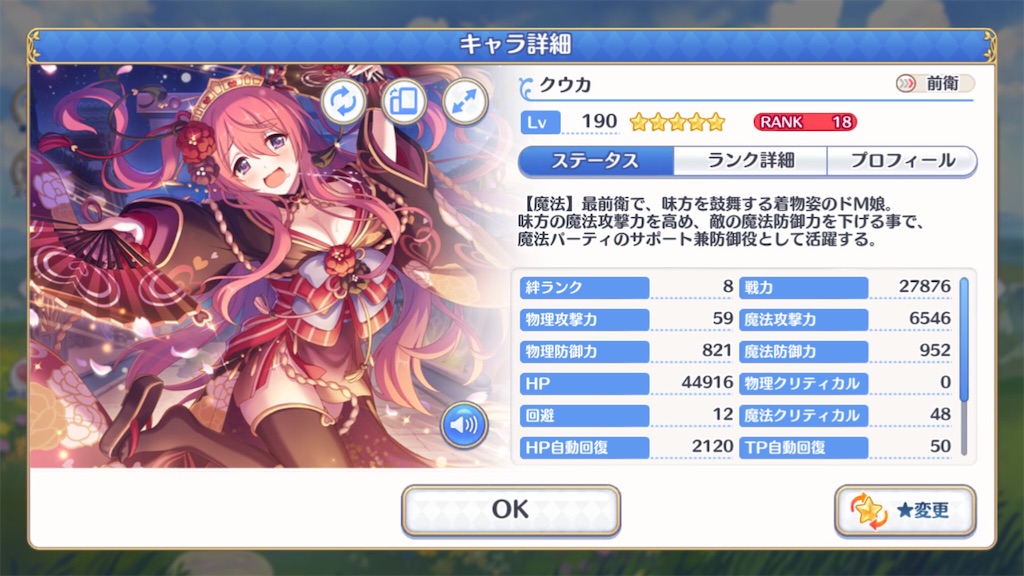The width and height of the screenshot is (1024, 576).
Task: Open the プロフィール tab
Action: pos(902,161)
